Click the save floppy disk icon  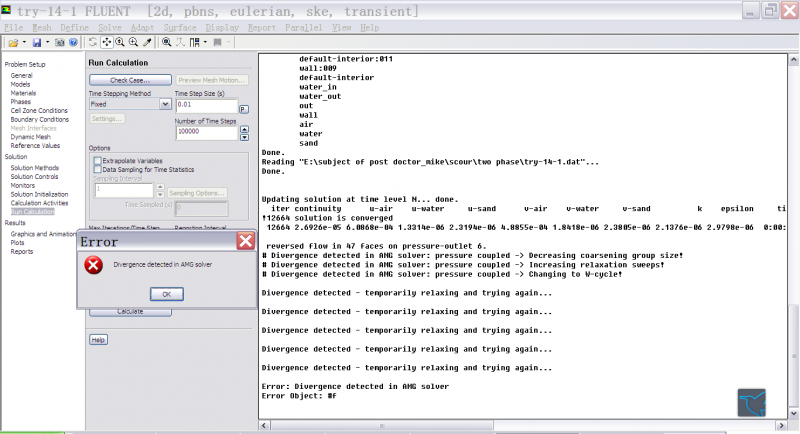point(37,43)
